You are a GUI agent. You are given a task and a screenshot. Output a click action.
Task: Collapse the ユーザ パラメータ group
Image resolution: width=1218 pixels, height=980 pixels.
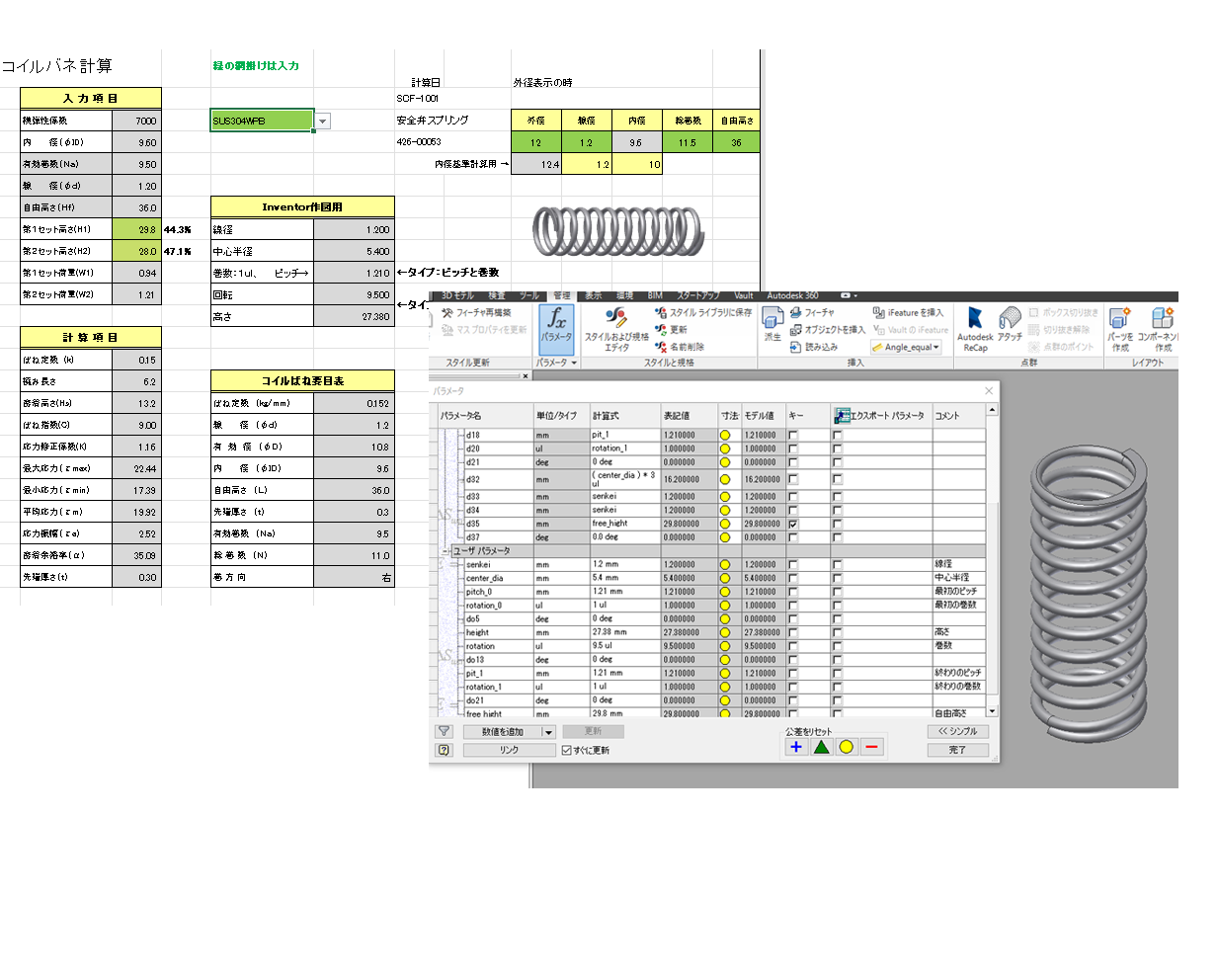coord(446,550)
